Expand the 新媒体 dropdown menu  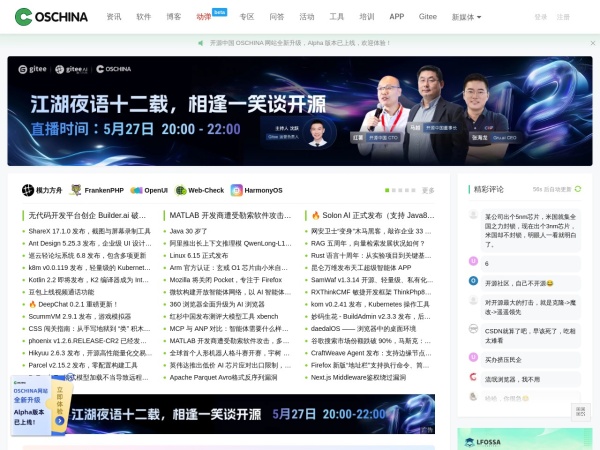[466, 17]
